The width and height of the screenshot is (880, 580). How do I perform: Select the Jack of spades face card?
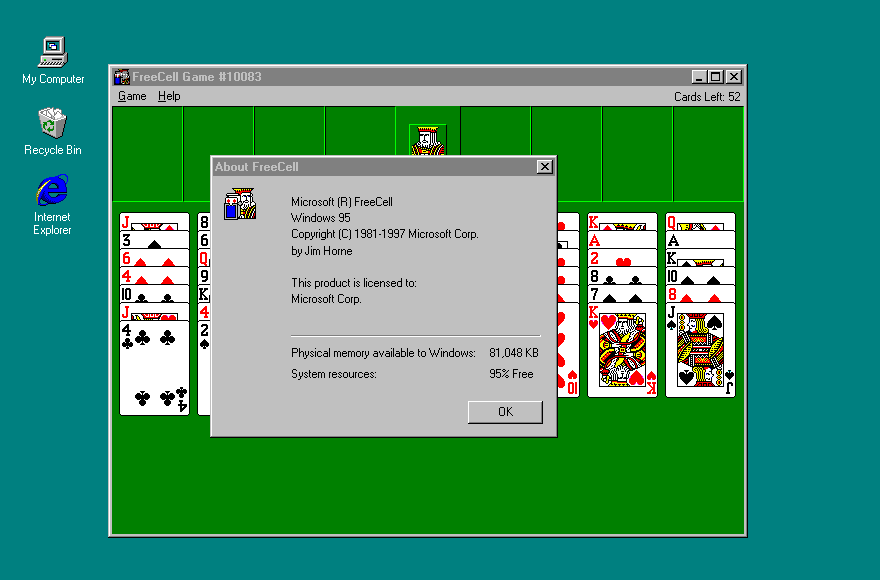click(700, 350)
